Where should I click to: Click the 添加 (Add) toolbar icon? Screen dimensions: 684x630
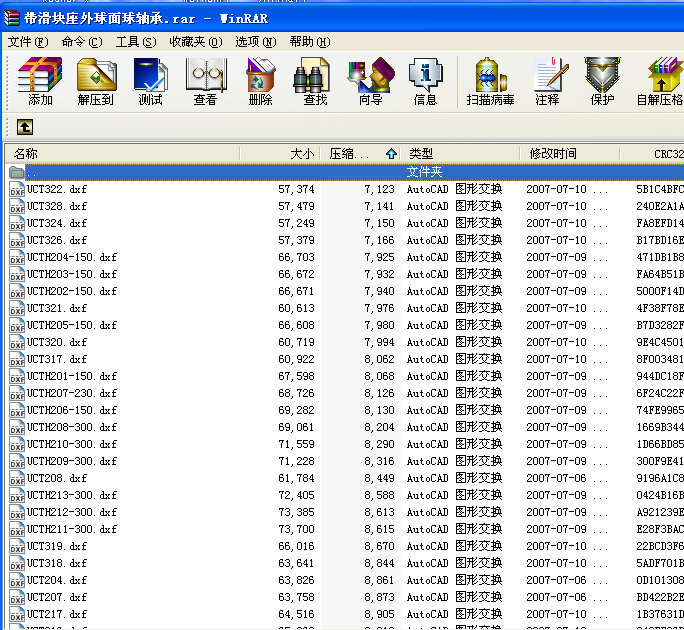tap(40, 82)
